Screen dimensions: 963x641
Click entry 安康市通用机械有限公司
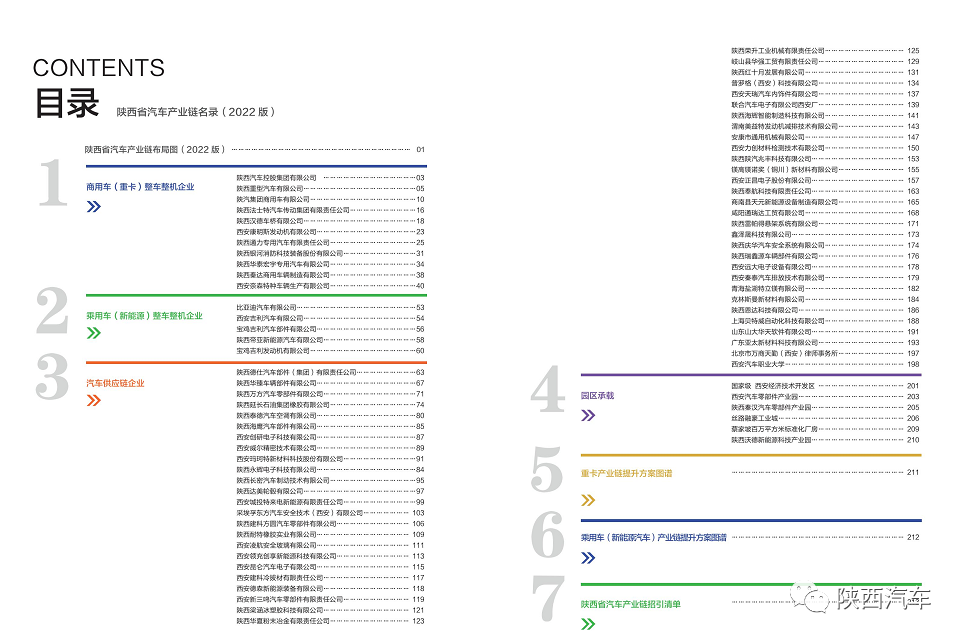coord(768,137)
